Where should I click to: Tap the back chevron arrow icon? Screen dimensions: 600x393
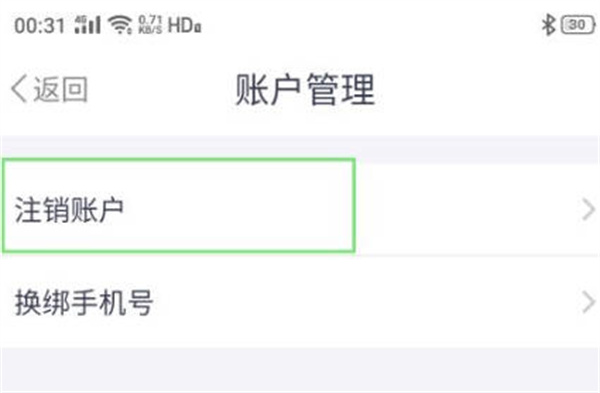coord(19,89)
